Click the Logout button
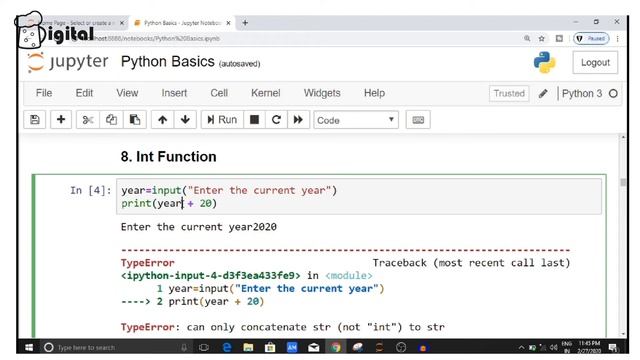The width and height of the screenshot is (640, 360). 595,62
